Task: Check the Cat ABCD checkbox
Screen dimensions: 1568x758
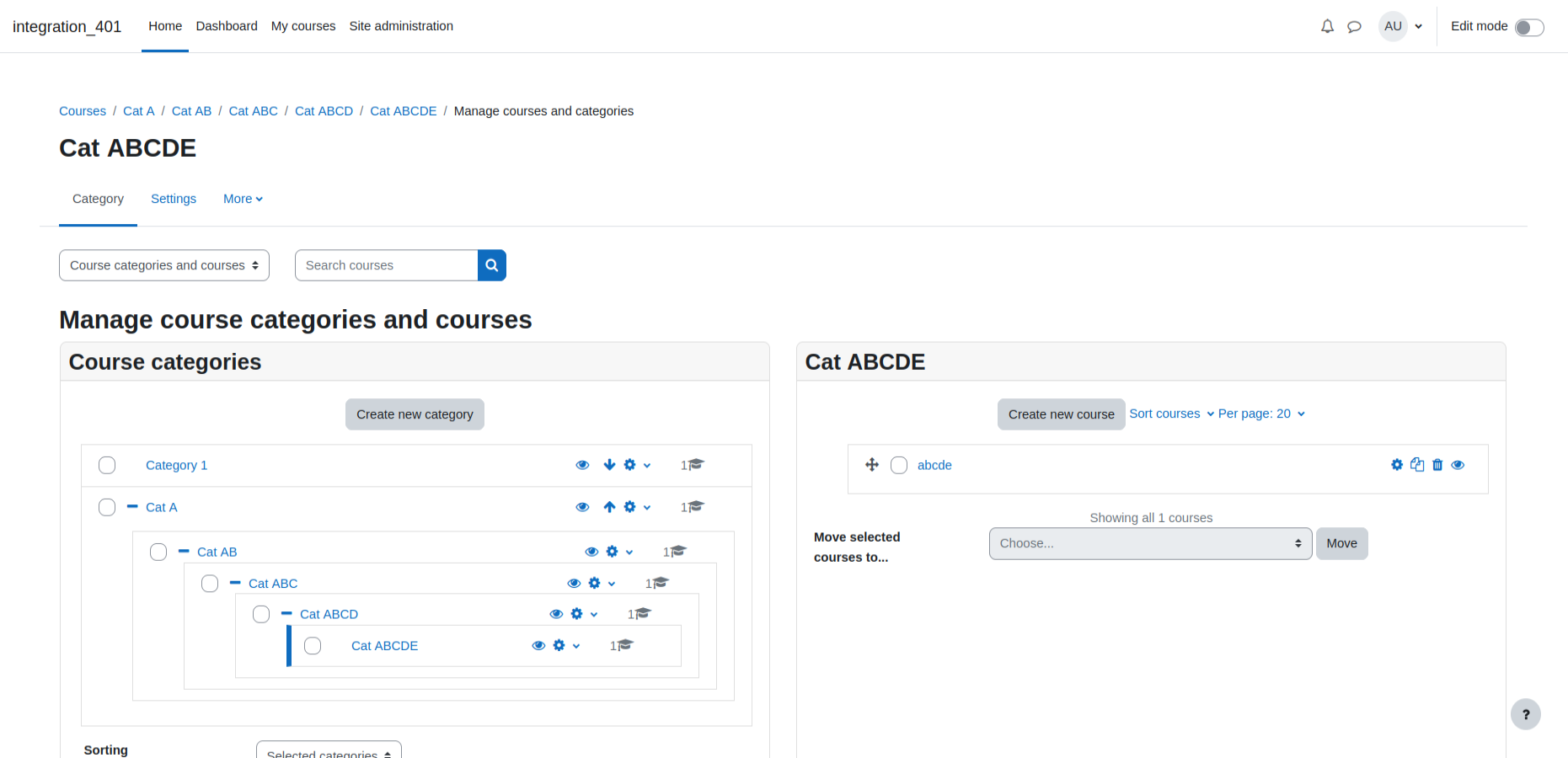Action: click(x=261, y=614)
